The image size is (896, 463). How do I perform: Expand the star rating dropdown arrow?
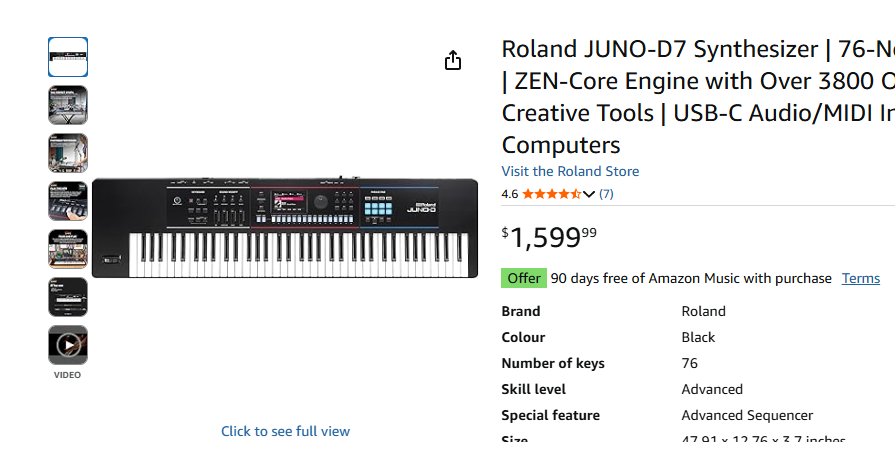coord(589,194)
